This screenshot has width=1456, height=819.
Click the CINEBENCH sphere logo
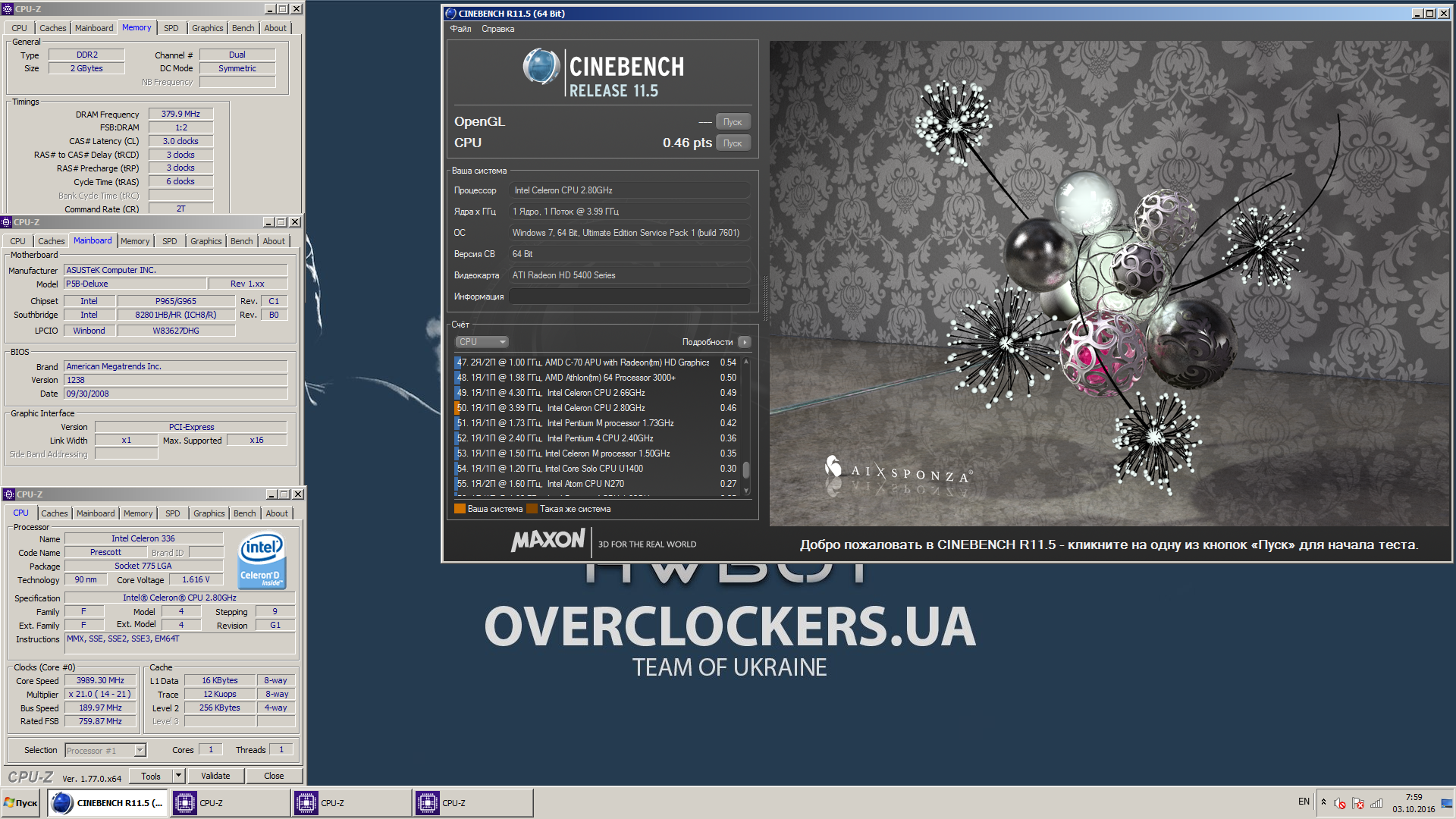pos(541,67)
